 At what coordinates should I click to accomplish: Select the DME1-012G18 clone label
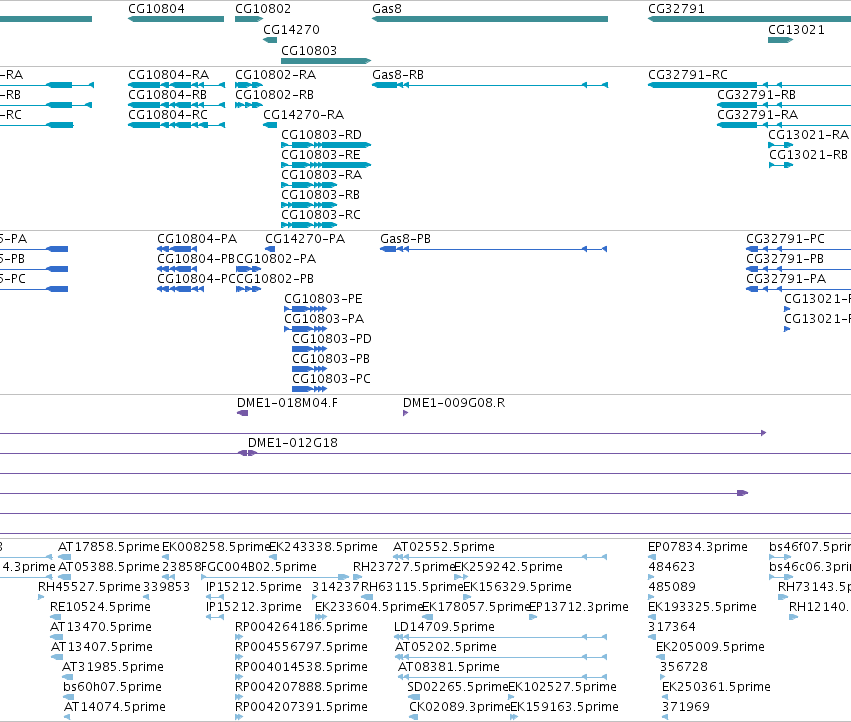tap(293, 444)
